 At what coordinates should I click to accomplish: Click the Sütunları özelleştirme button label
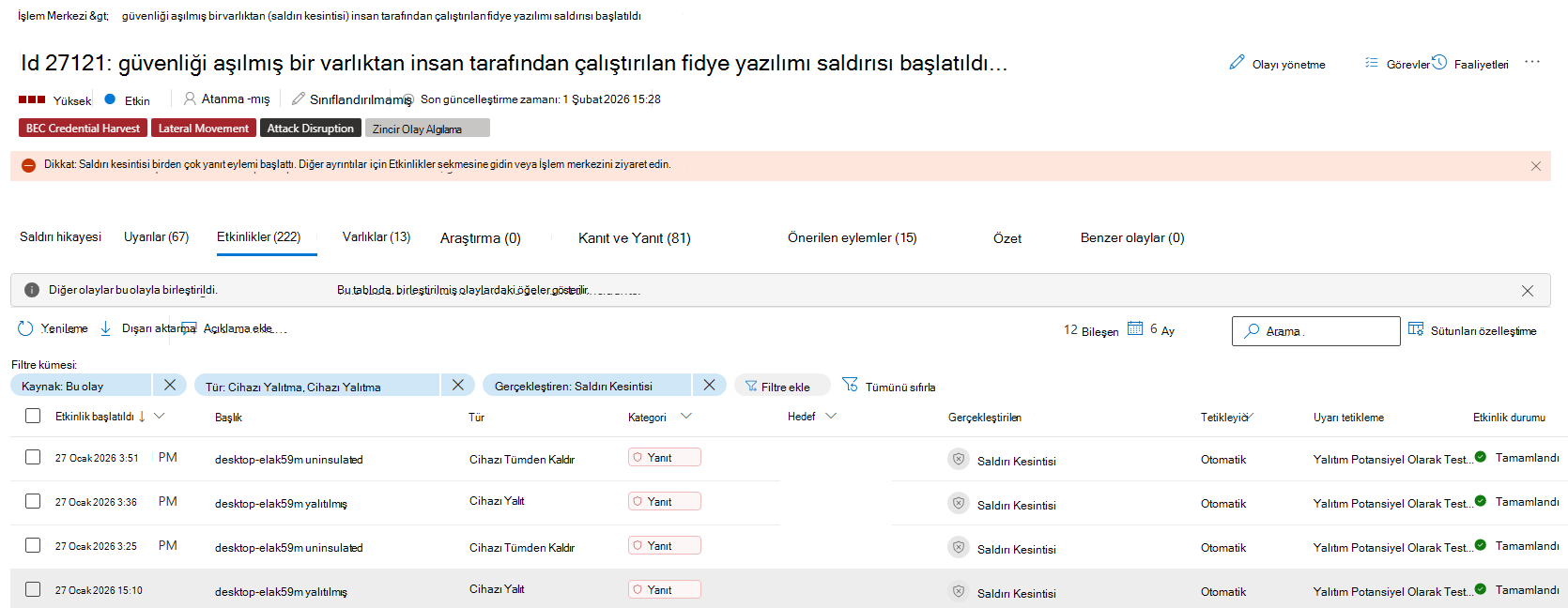click(x=1483, y=330)
